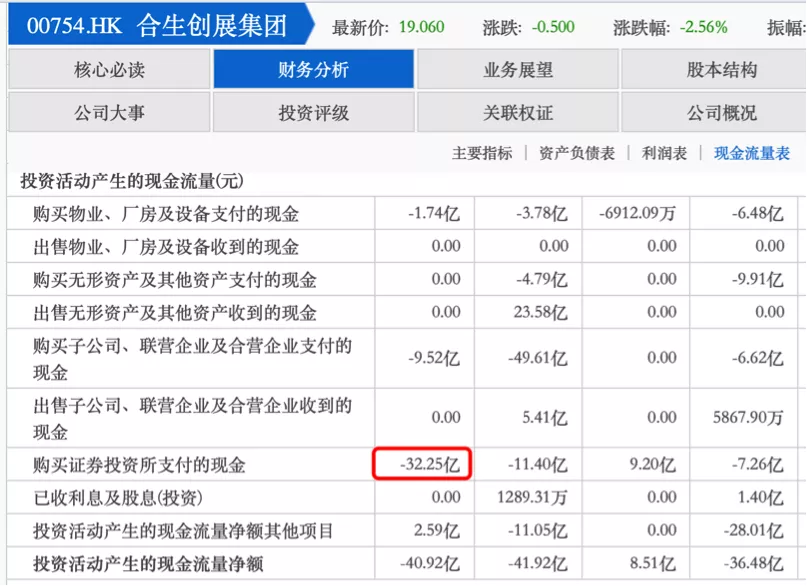Switch to 业务展望 tab
807x586 pixels.
coord(518,69)
